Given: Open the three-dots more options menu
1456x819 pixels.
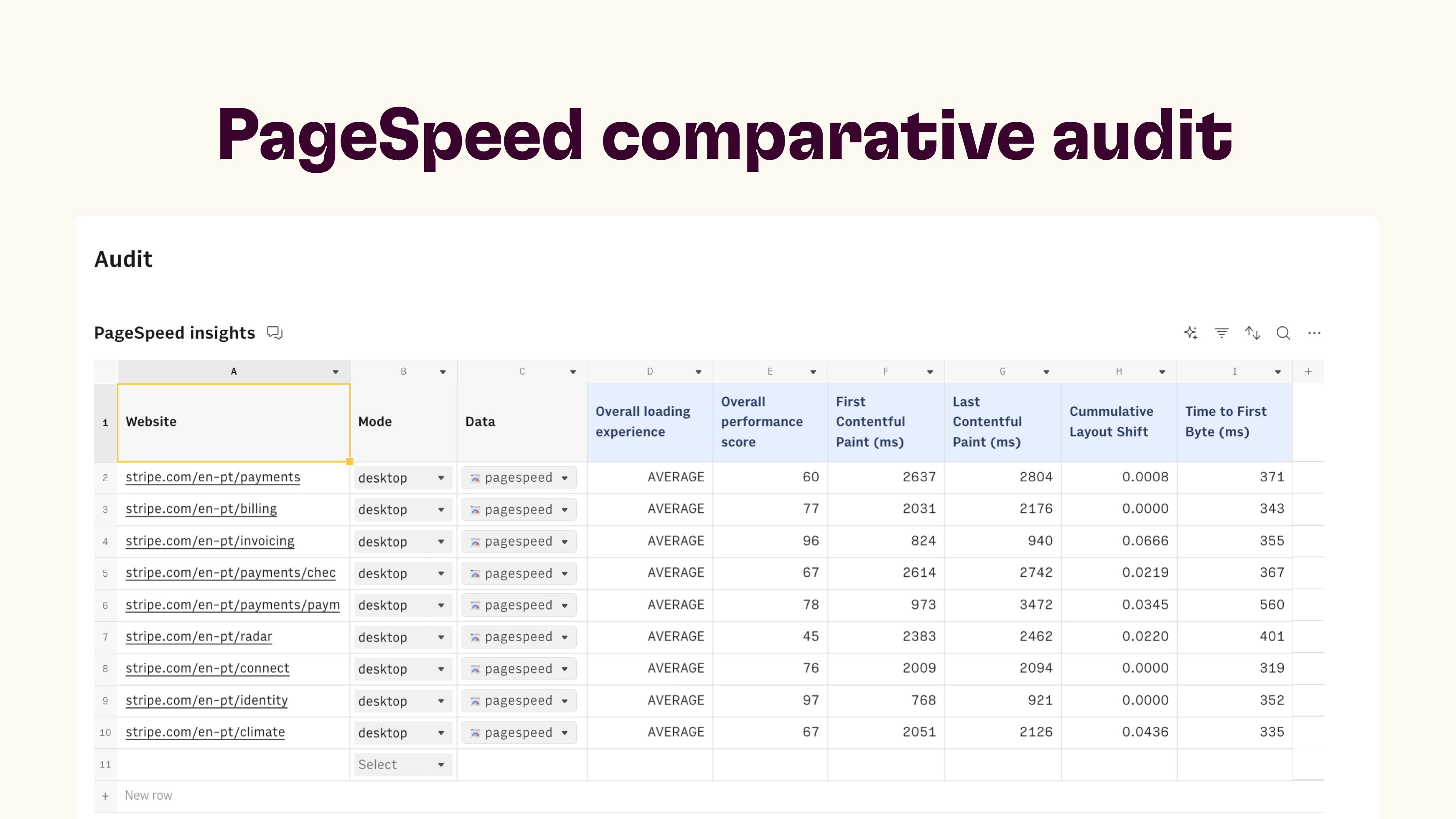Looking at the screenshot, I should [1314, 333].
